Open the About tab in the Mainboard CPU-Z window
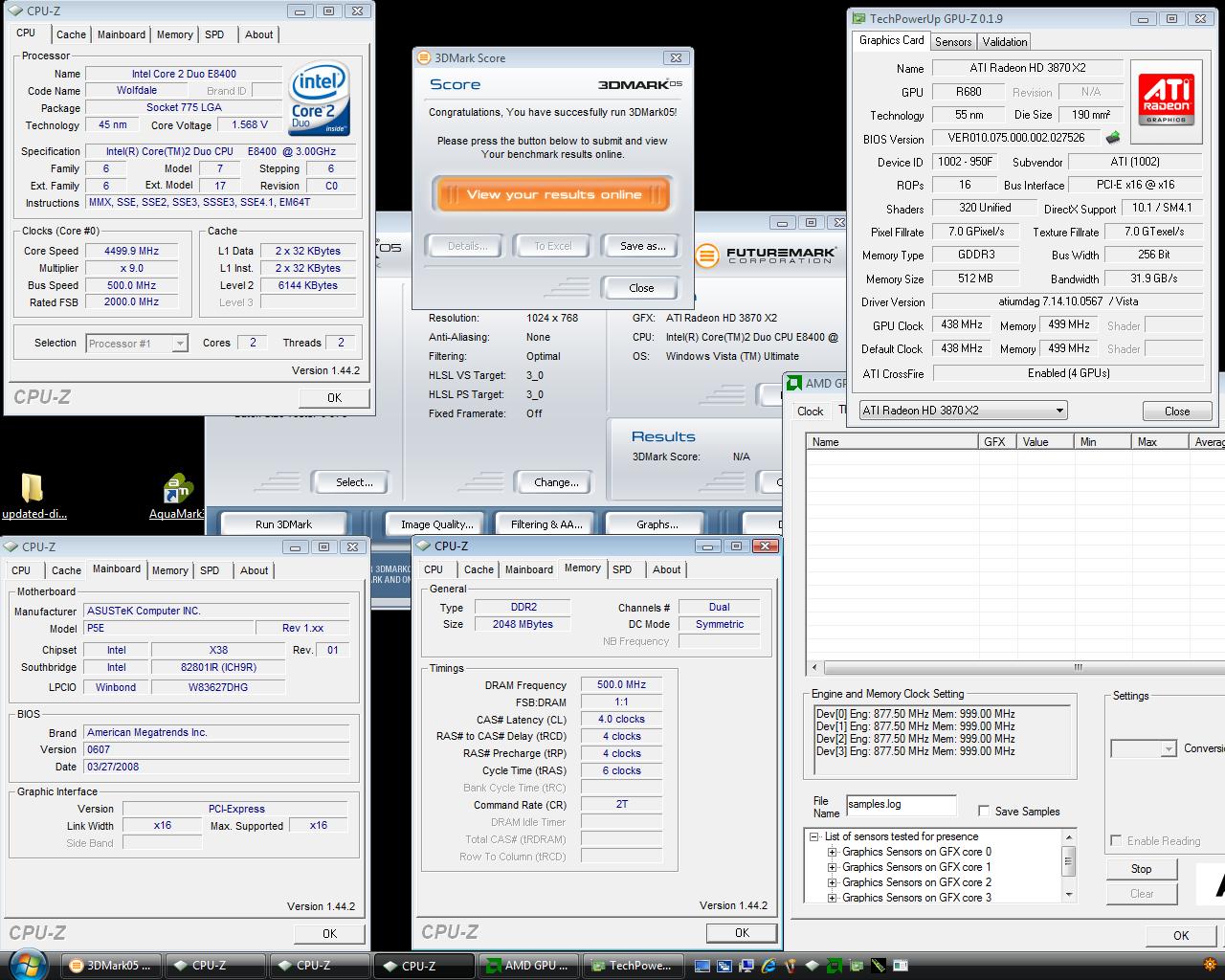 click(x=255, y=570)
